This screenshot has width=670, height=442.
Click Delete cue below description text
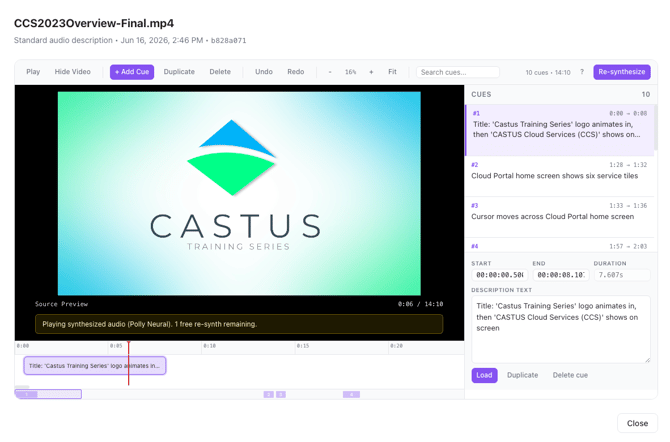click(x=570, y=375)
